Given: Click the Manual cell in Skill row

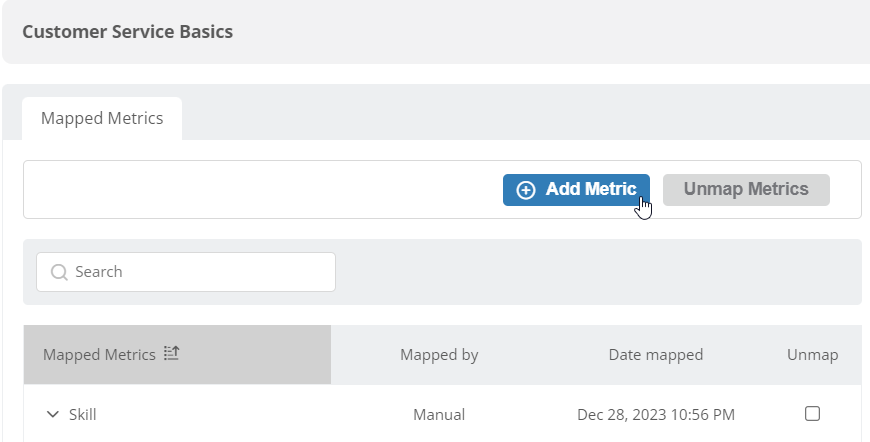Looking at the screenshot, I should [439, 414].
